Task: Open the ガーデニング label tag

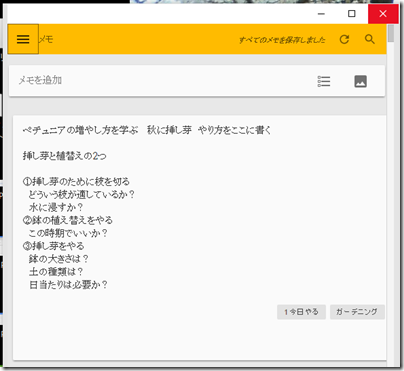Action: coord(357,312)
